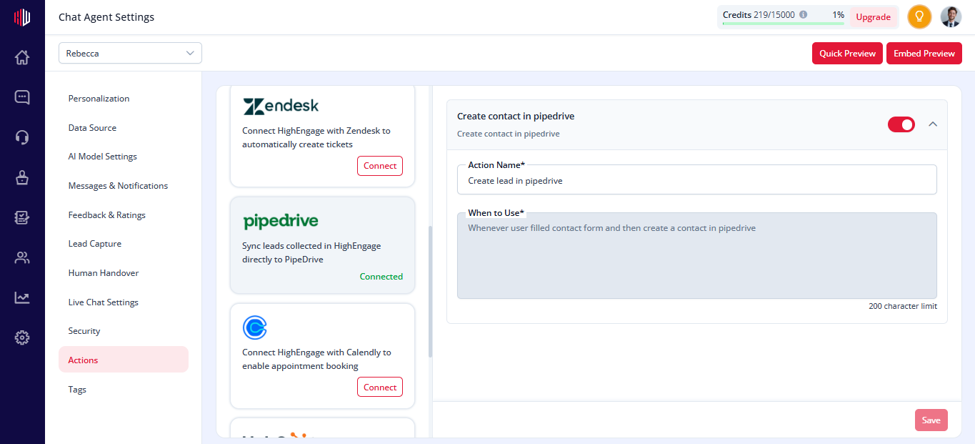Open Human Handover settings
975x444 pixels.
[103, 273]
